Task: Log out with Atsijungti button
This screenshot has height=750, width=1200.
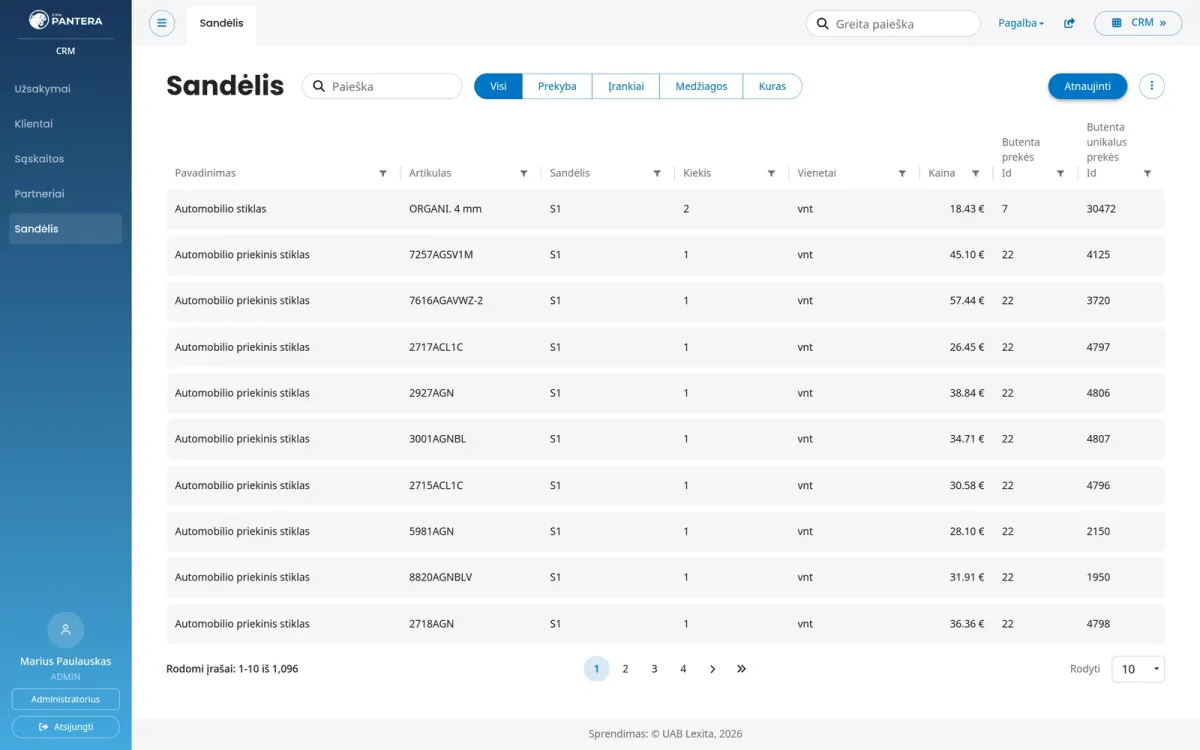Action: tap(66, 726)
